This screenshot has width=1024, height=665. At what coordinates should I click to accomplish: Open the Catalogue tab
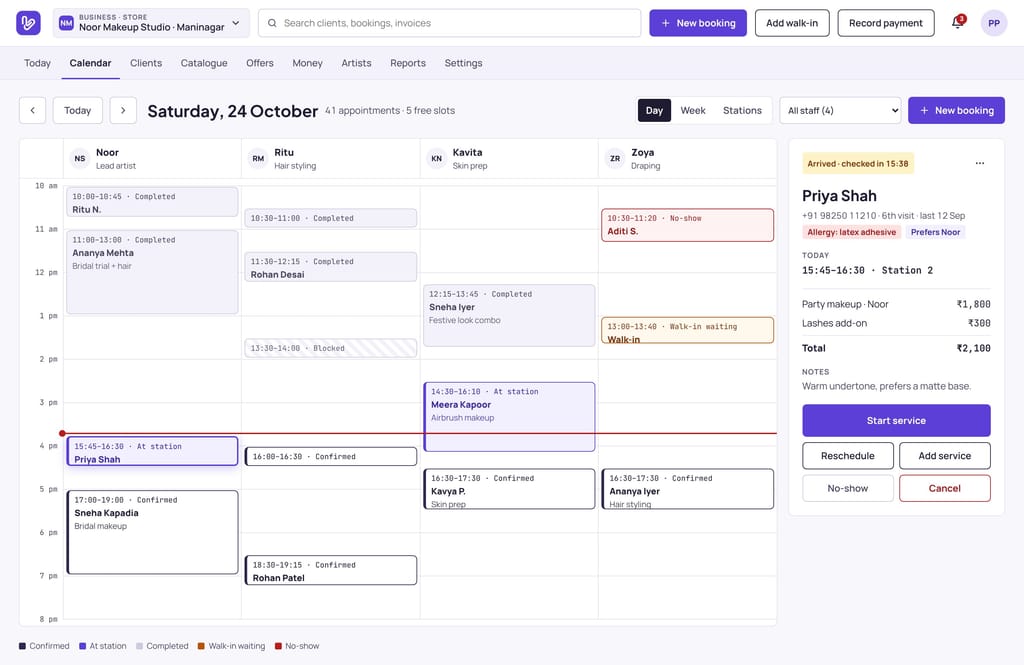click(x=204, y=63)
